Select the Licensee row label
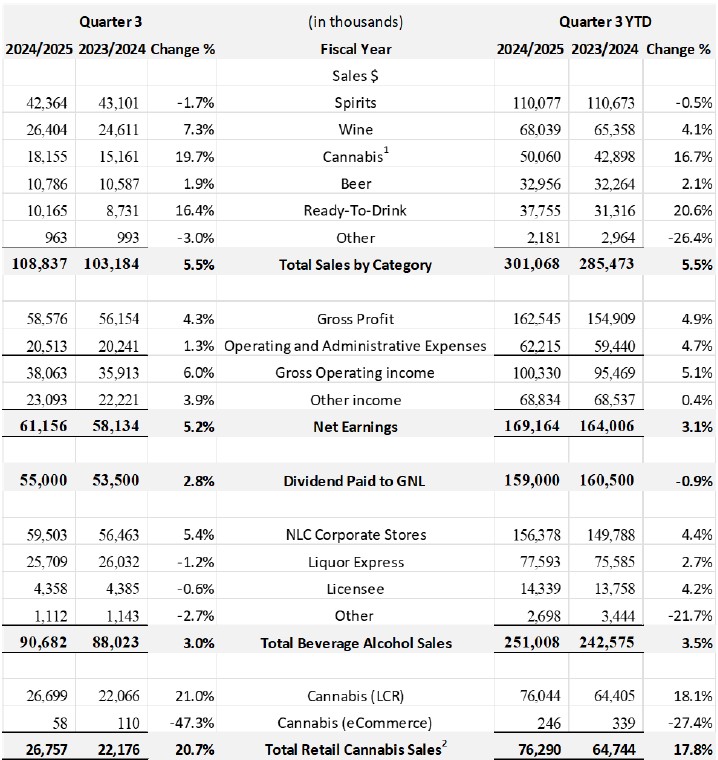 point(355,589)
